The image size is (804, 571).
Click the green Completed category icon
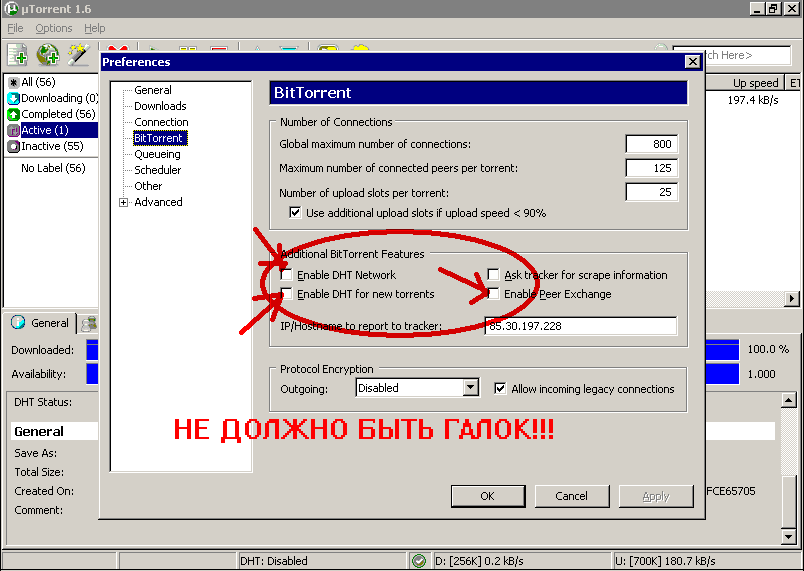[x=13, y=114]
